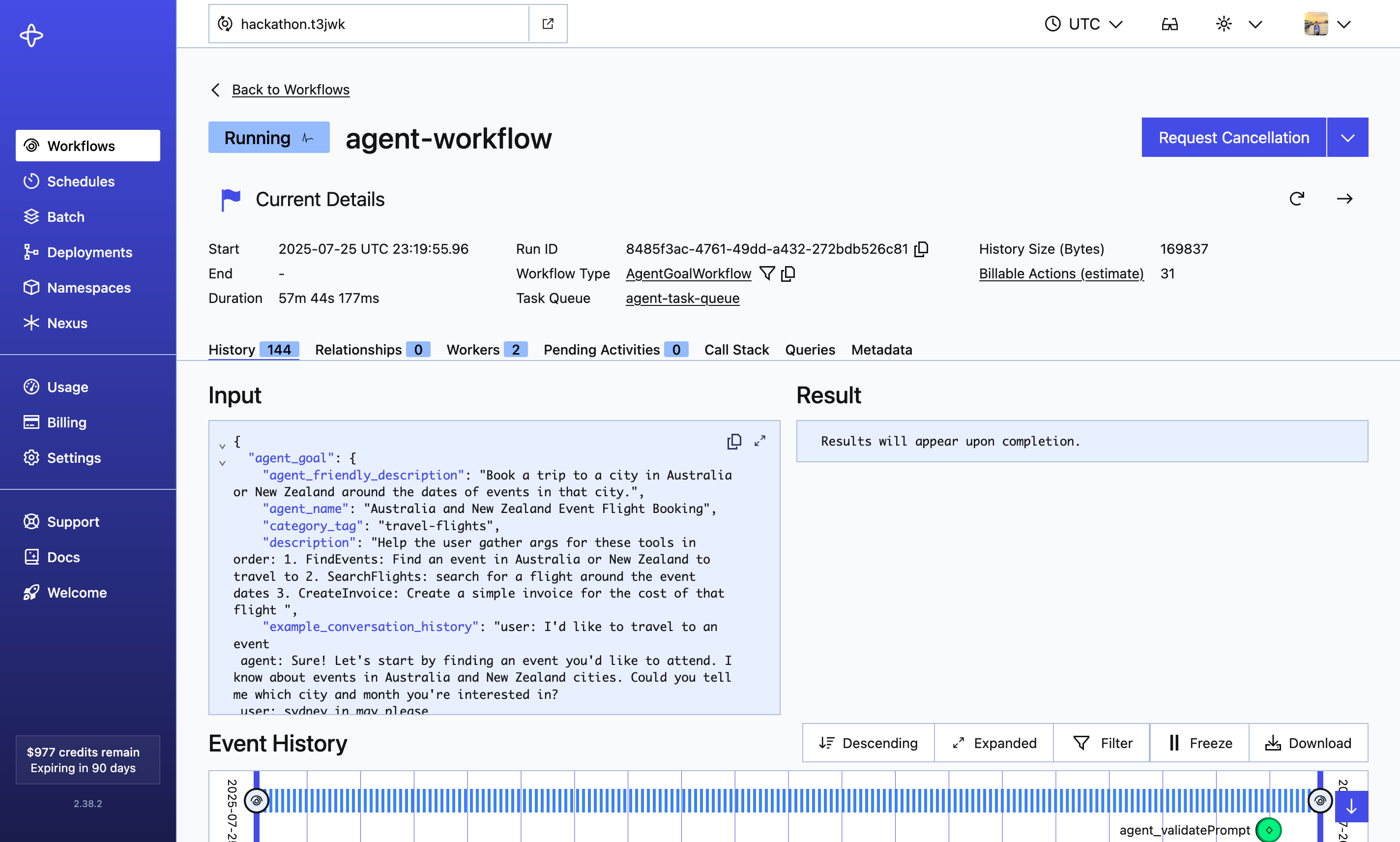Toggle Freeze on event history
Screen dimensions: 1400x842
click(1199, 743)
